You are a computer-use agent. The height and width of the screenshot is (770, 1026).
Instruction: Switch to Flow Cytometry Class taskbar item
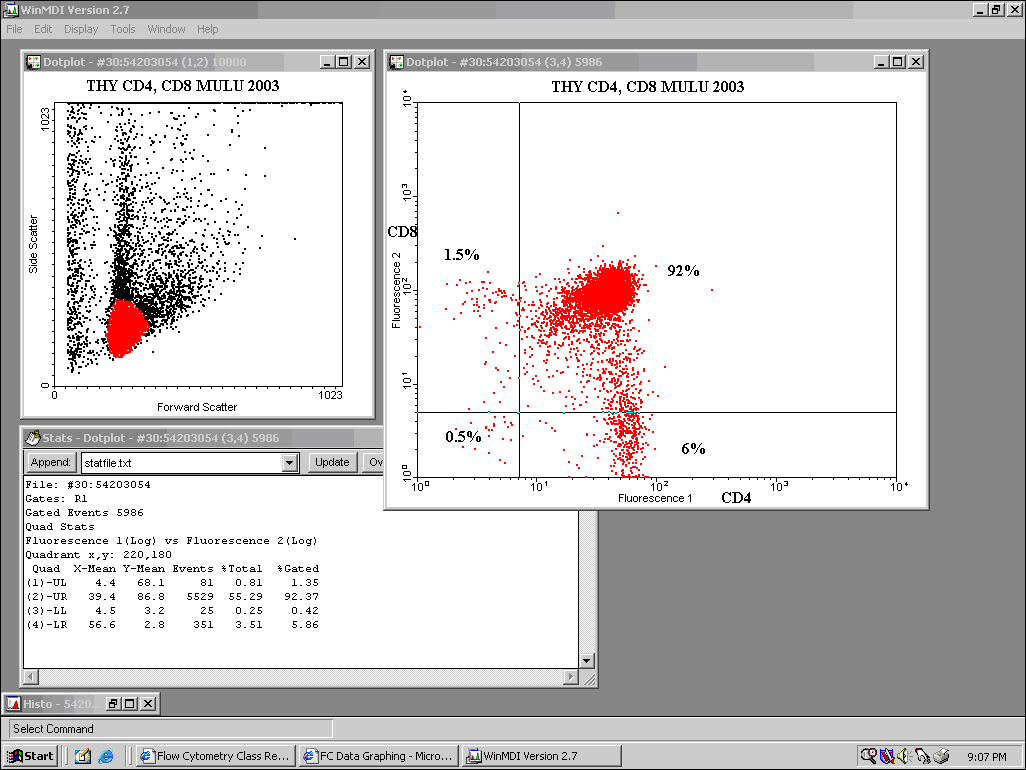pos(215,756)
